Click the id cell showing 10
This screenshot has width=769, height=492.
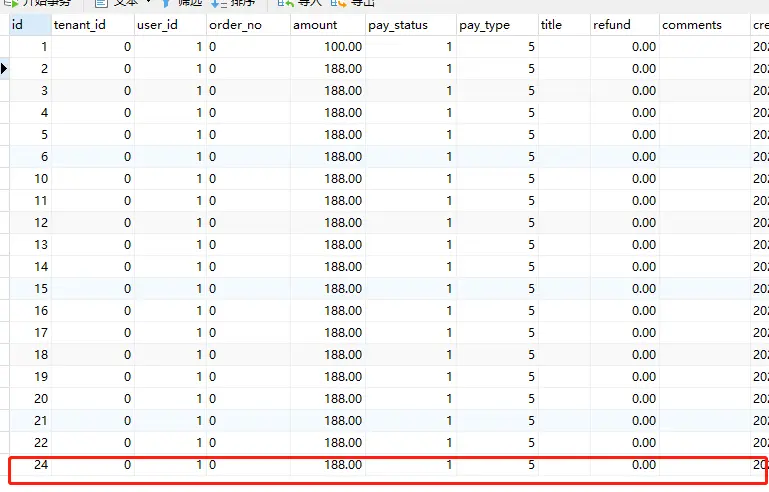(30, 179)
